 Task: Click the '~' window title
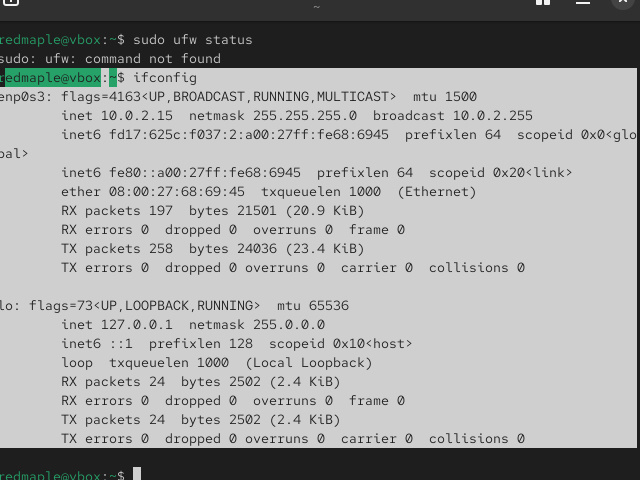(316, 6)
